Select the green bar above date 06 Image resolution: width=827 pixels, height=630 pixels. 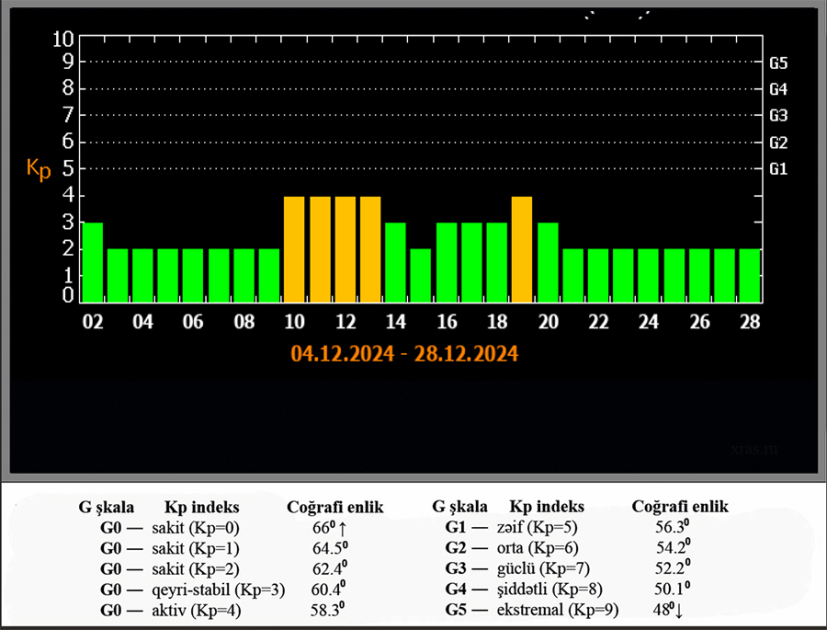(193, 275)
